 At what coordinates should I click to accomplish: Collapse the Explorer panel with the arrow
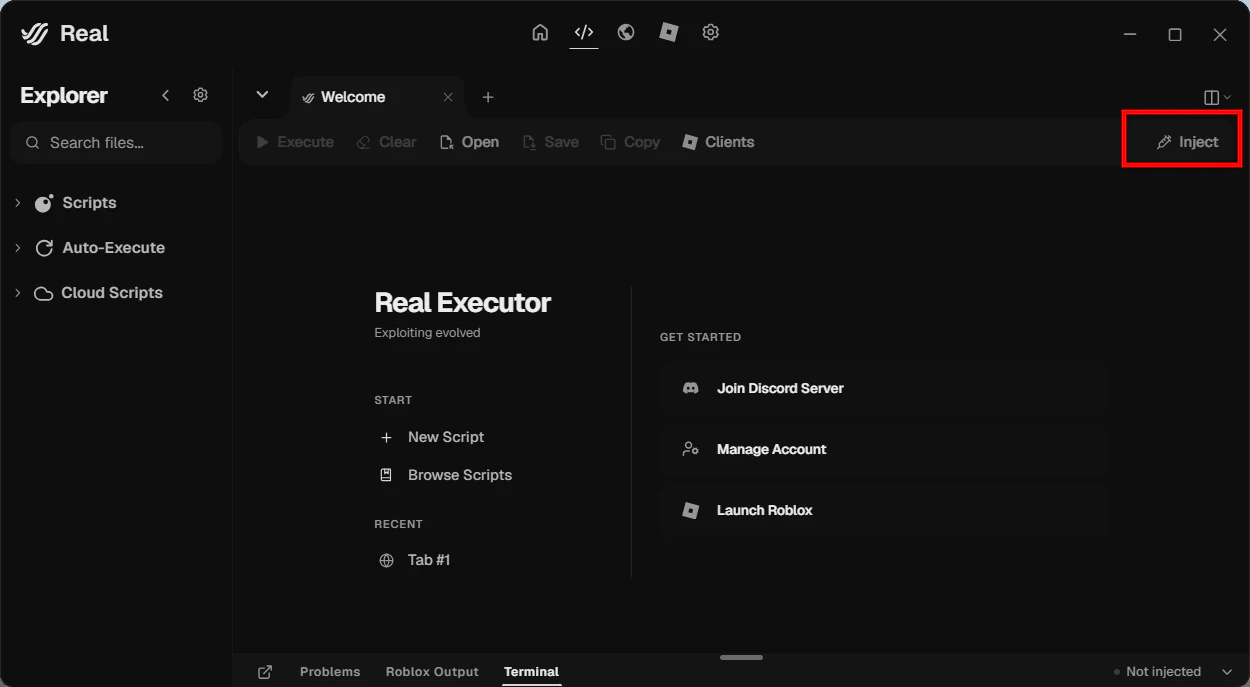166,95
